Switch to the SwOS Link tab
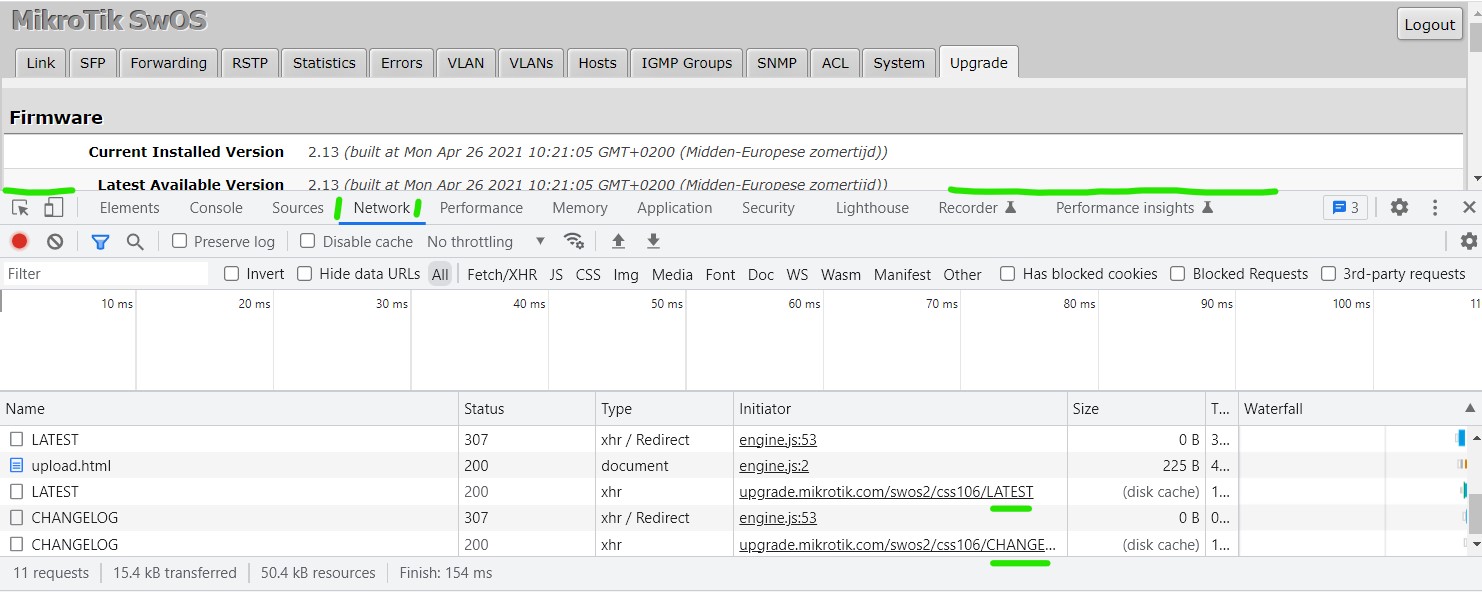 click(x=41, y=63)
